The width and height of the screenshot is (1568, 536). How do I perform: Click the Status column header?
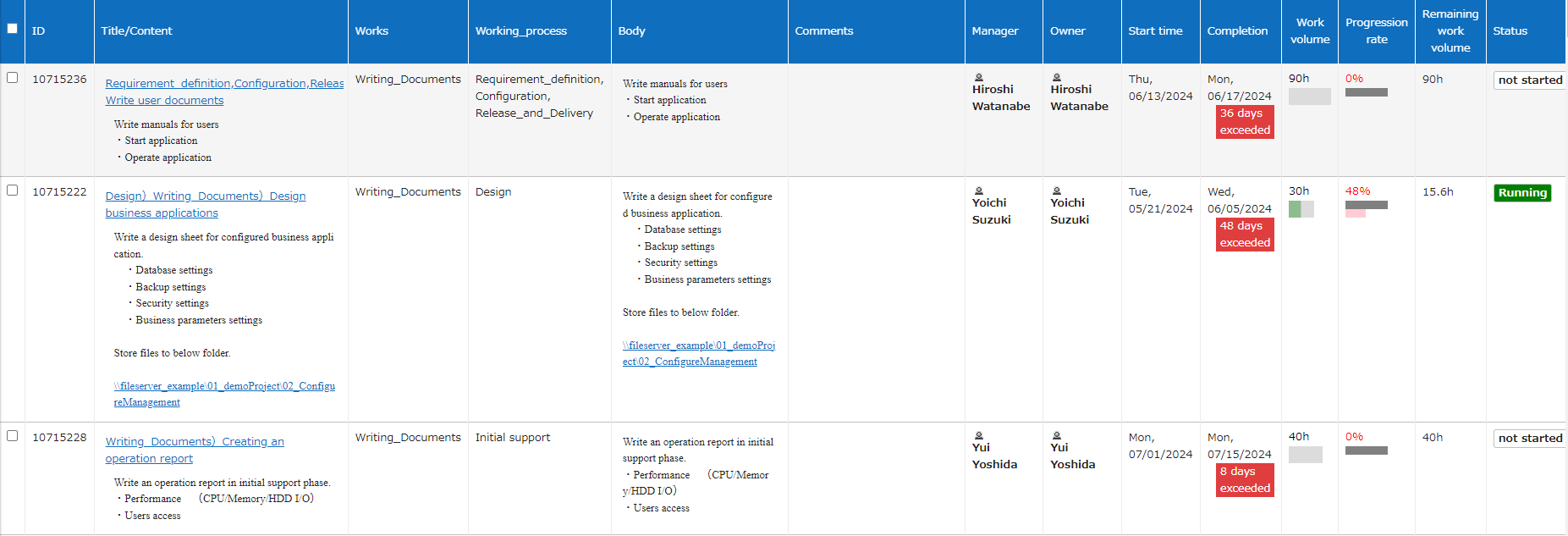click(x=1526, y=31)
